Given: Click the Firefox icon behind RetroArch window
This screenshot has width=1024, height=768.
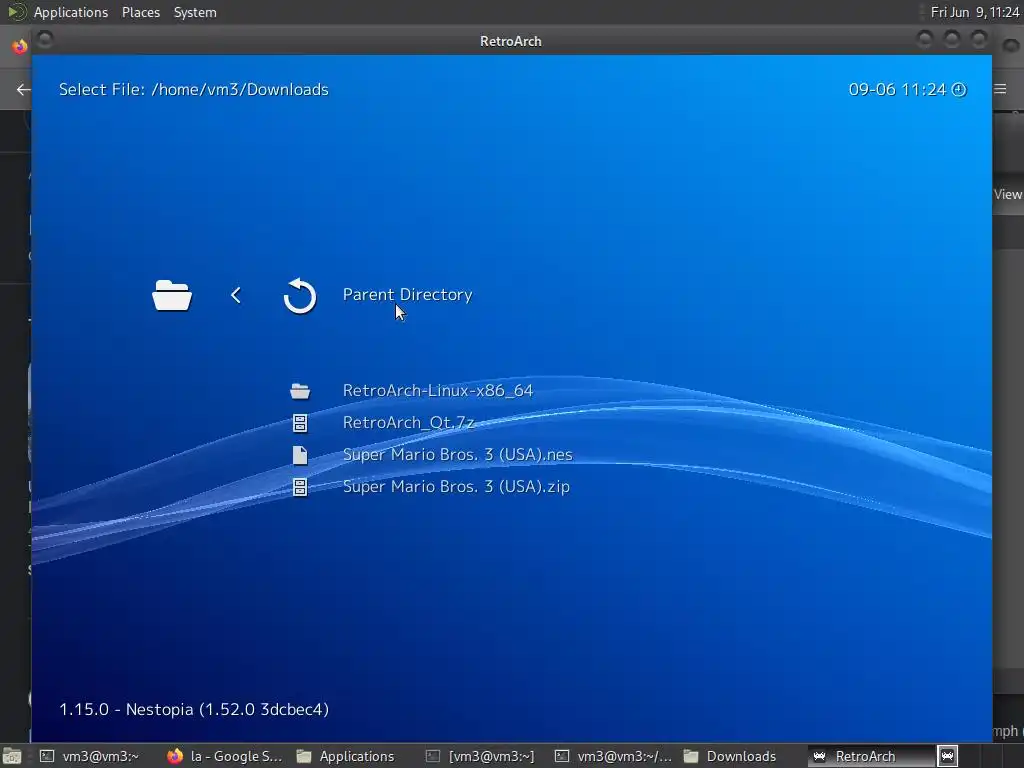Looking at the screenshot, I should point(20,46).
